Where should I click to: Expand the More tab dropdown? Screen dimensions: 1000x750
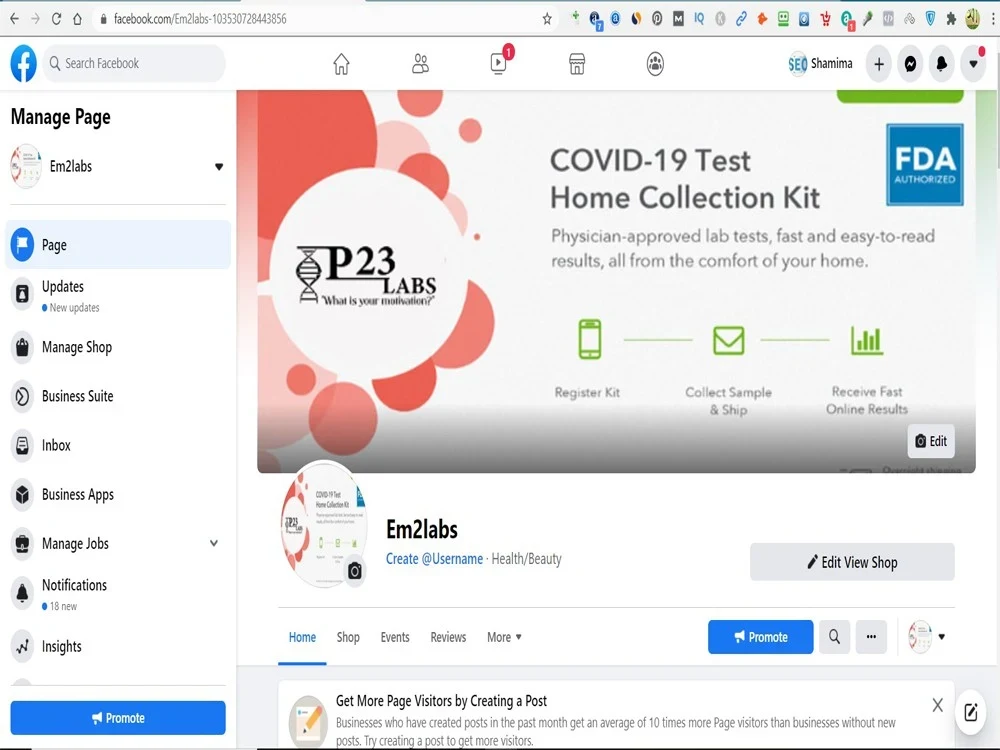tap(504, 637)
